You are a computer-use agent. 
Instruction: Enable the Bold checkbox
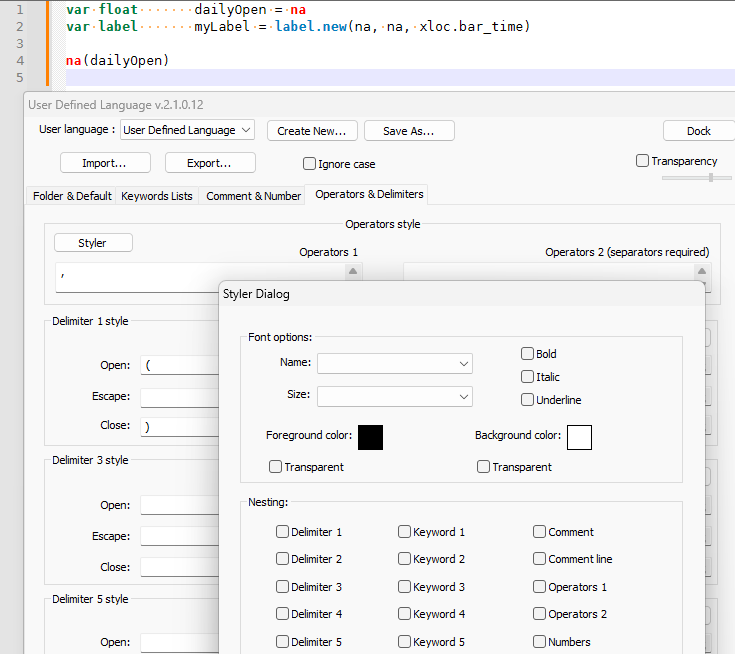coord(527,353)
